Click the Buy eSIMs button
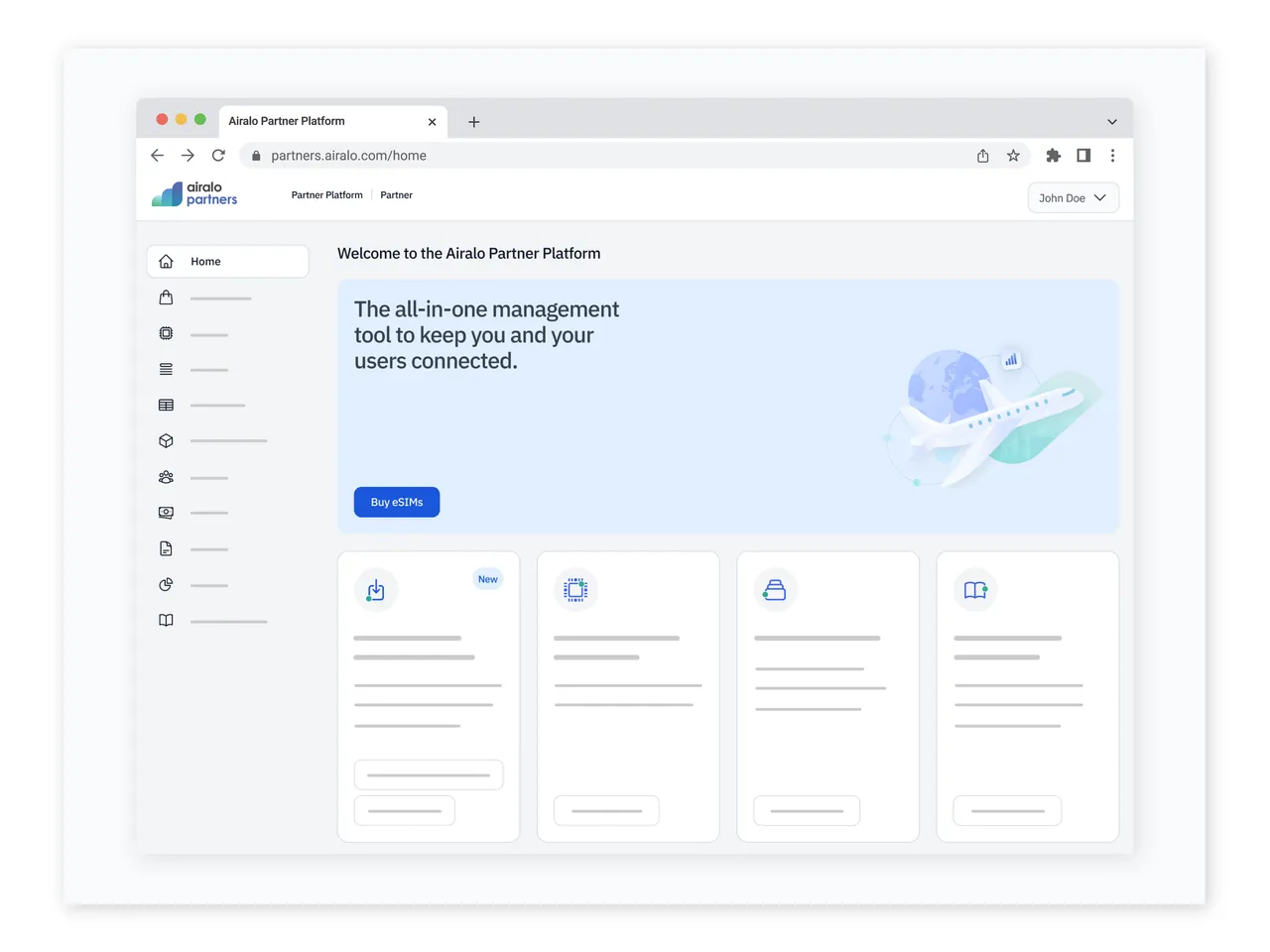The width and height of the screenshot is (1270, 952). point(397,502)
